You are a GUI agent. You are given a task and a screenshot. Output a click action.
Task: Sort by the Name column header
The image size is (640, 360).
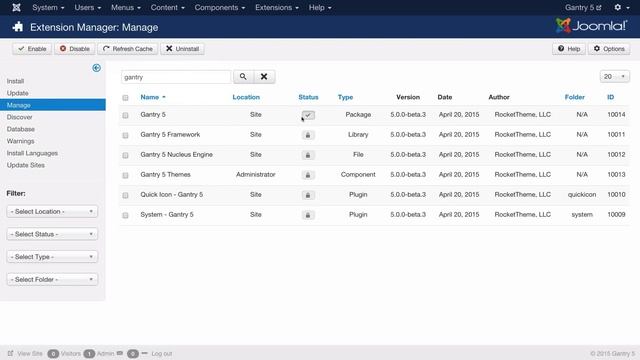(153, 97)
